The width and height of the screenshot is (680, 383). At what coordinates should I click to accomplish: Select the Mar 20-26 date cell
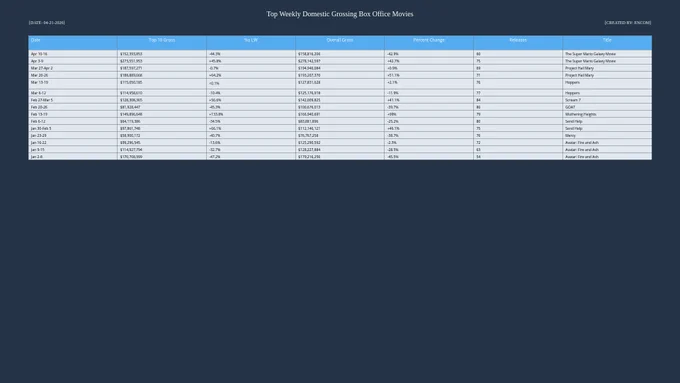click(73, 75)
